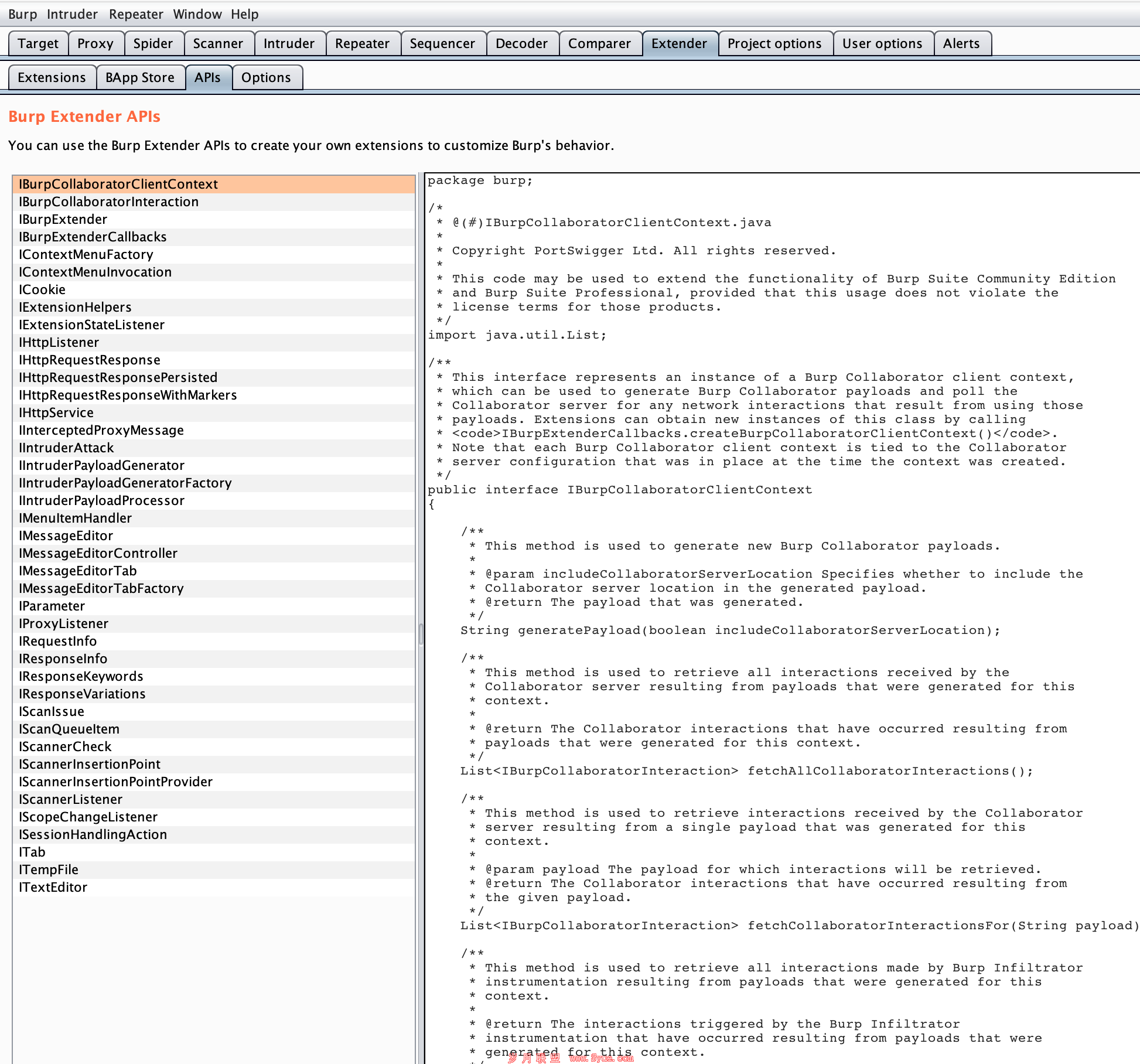
Task: Open the Help menu
Action: 244,14
